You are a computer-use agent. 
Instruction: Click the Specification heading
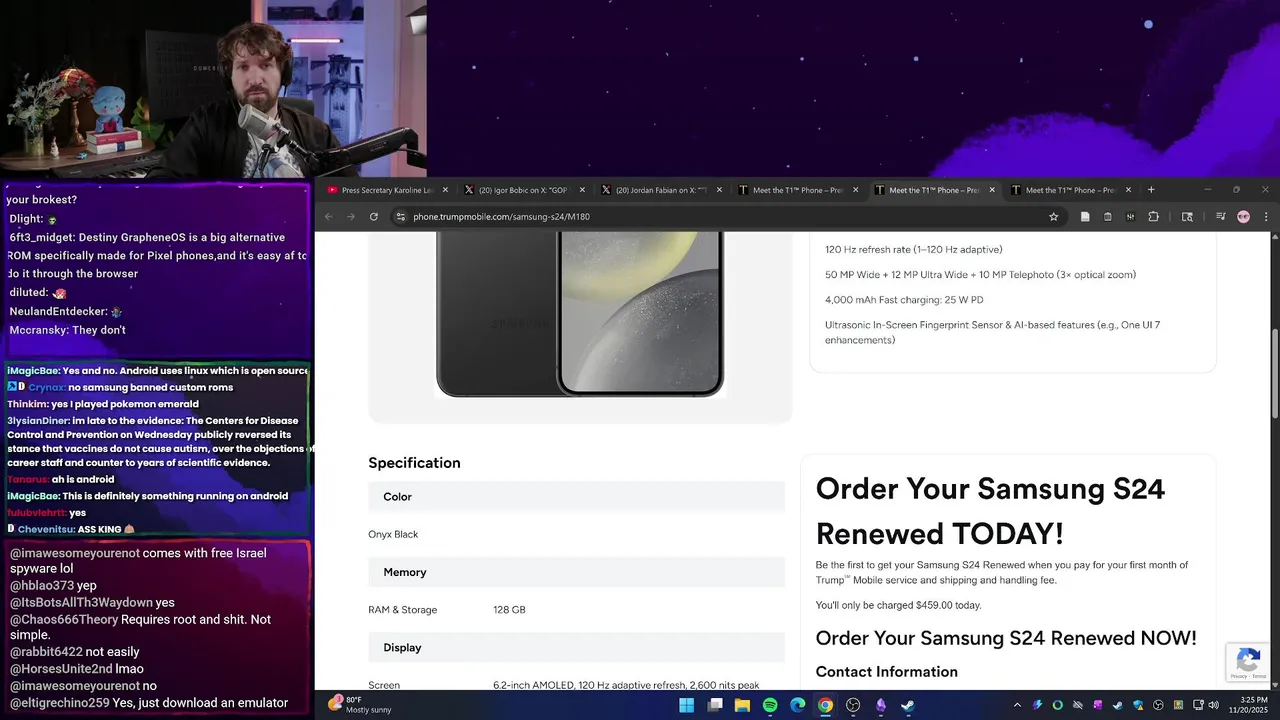tap(414, 463)
